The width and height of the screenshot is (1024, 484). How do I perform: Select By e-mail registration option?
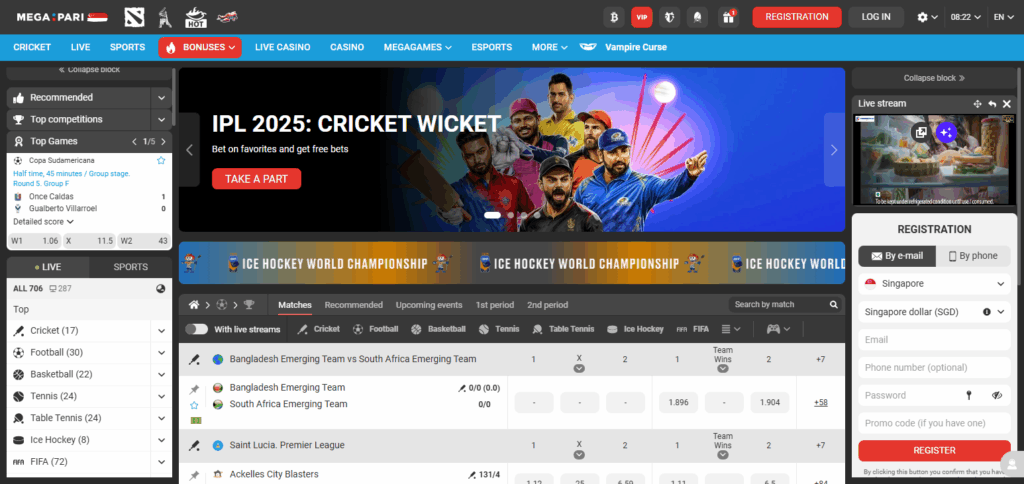coord(897,256)
